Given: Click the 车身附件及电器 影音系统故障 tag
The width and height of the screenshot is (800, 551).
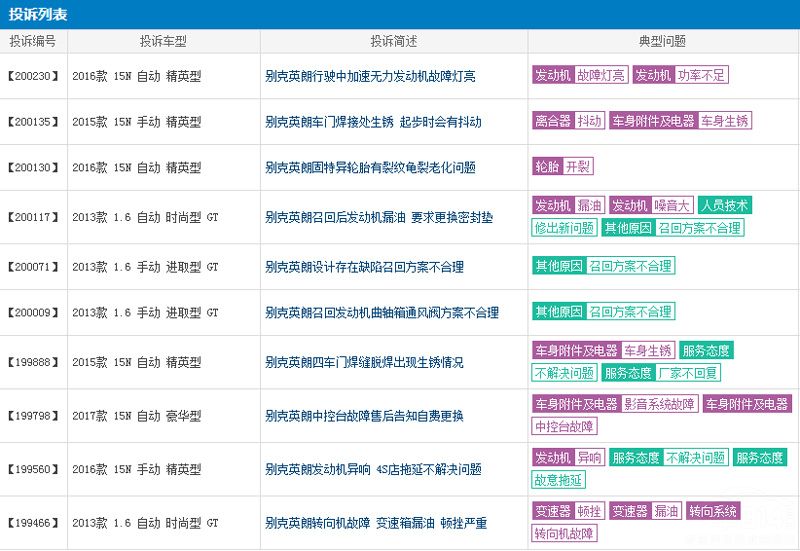Looking at the screenshot, I should click(615, 404).
